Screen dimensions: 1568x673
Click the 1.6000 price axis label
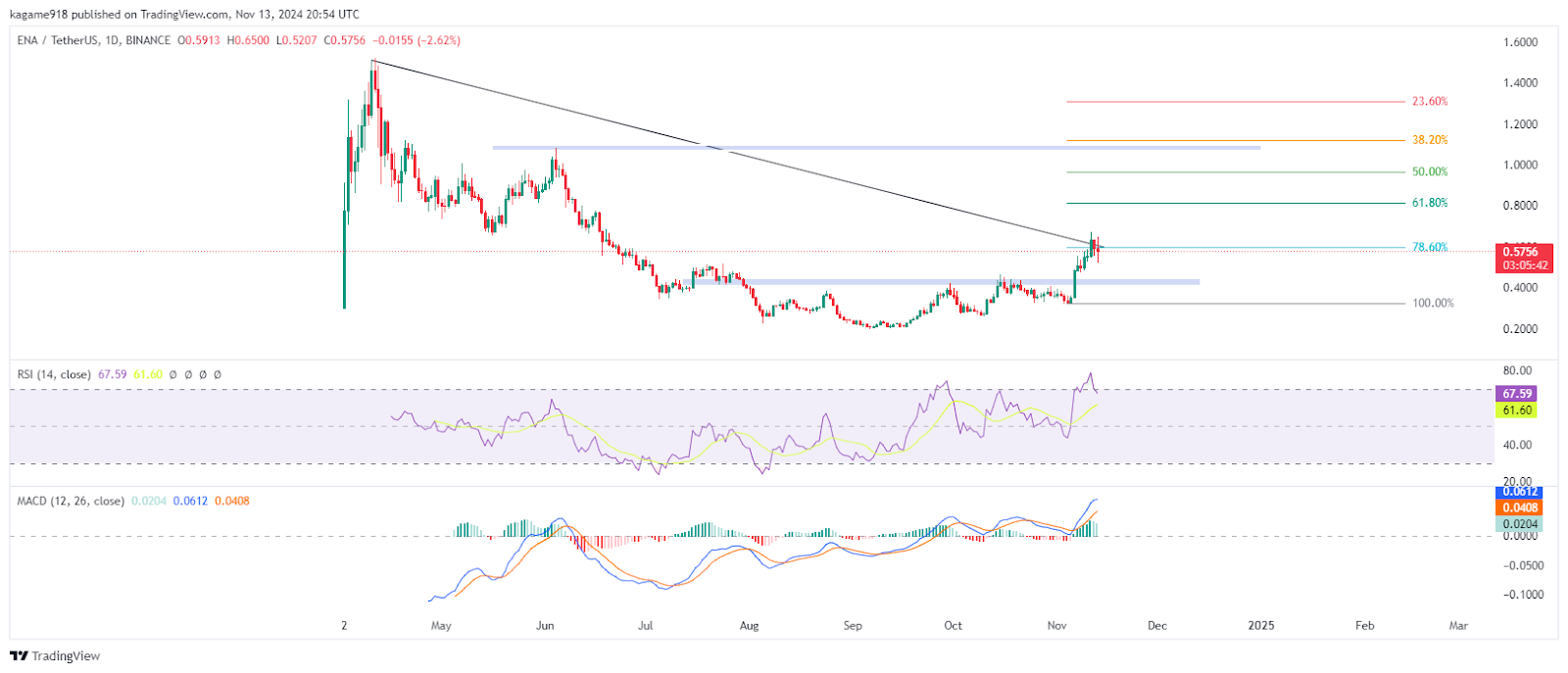(1520, 42)
